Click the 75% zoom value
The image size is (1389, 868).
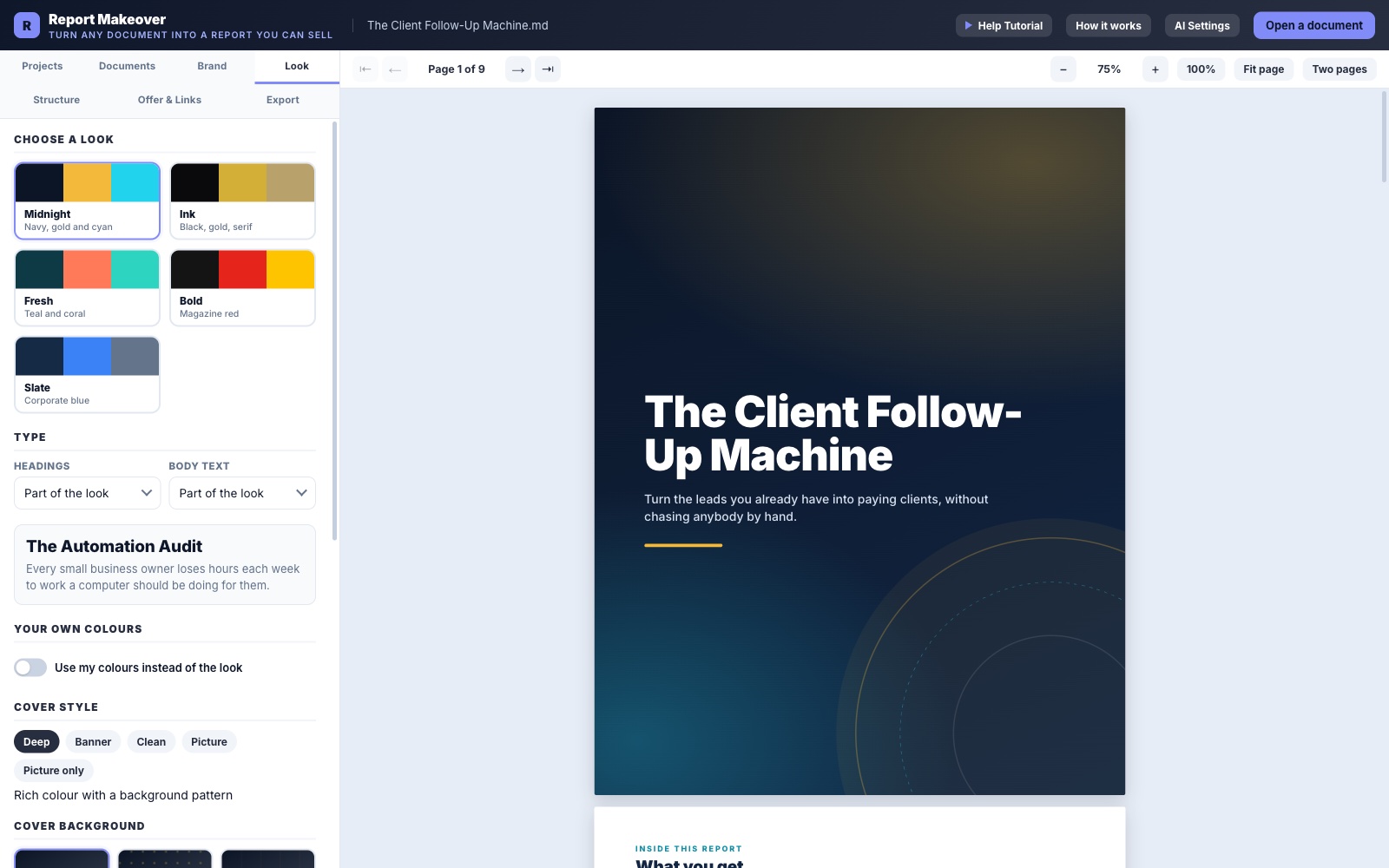(1109, 69)
